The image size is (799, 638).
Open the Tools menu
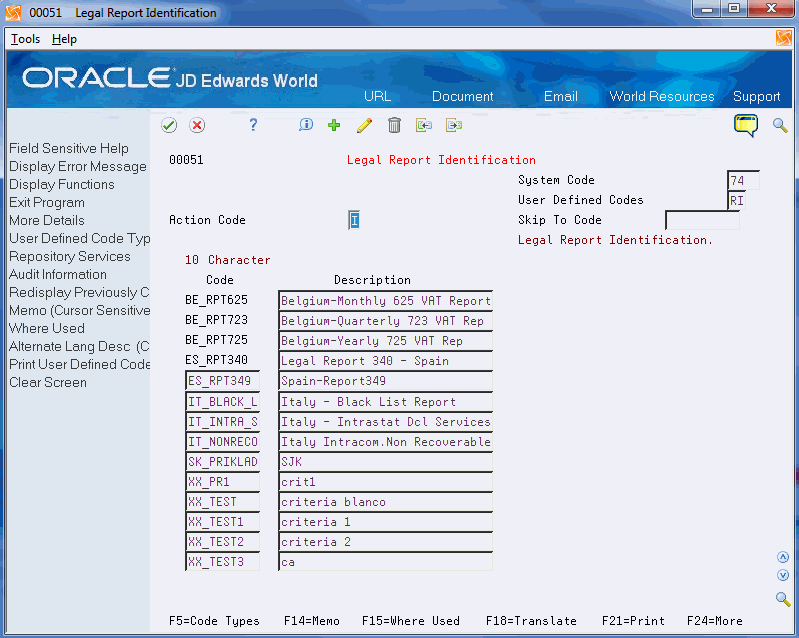(x=25, y=39)
